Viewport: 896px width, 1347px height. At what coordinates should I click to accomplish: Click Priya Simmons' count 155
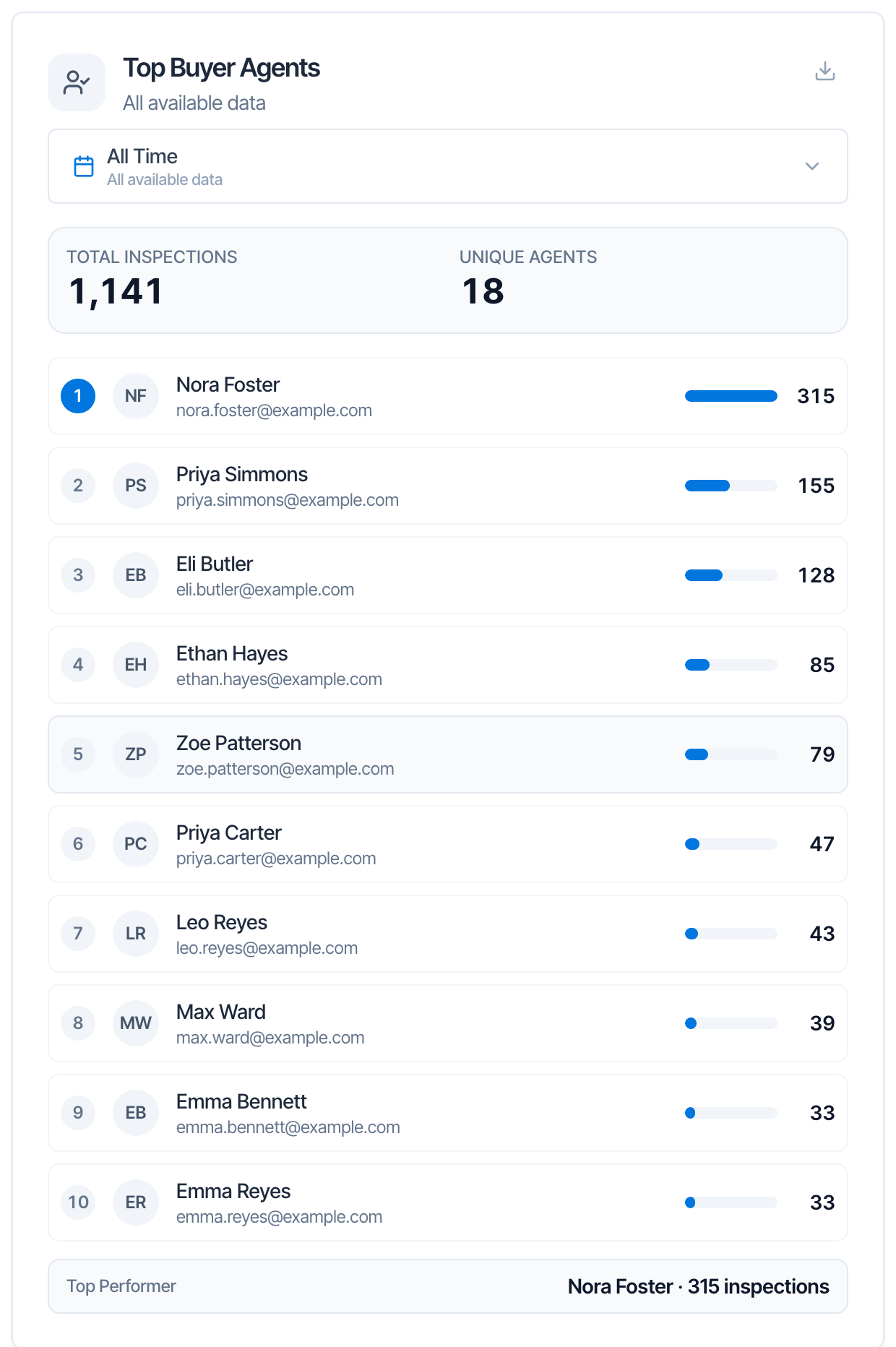coord(817,486)
